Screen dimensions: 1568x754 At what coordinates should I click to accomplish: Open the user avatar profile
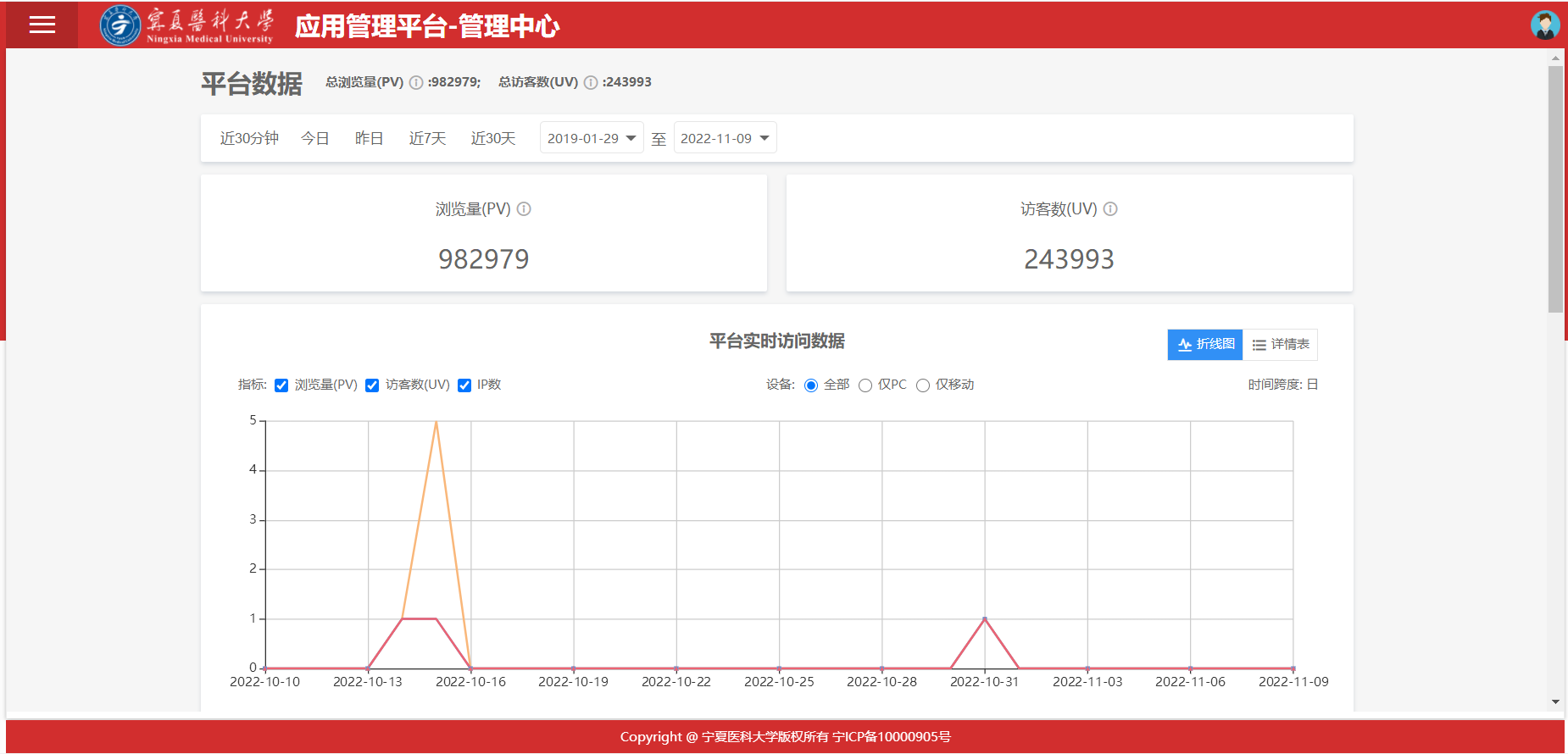1544,25
